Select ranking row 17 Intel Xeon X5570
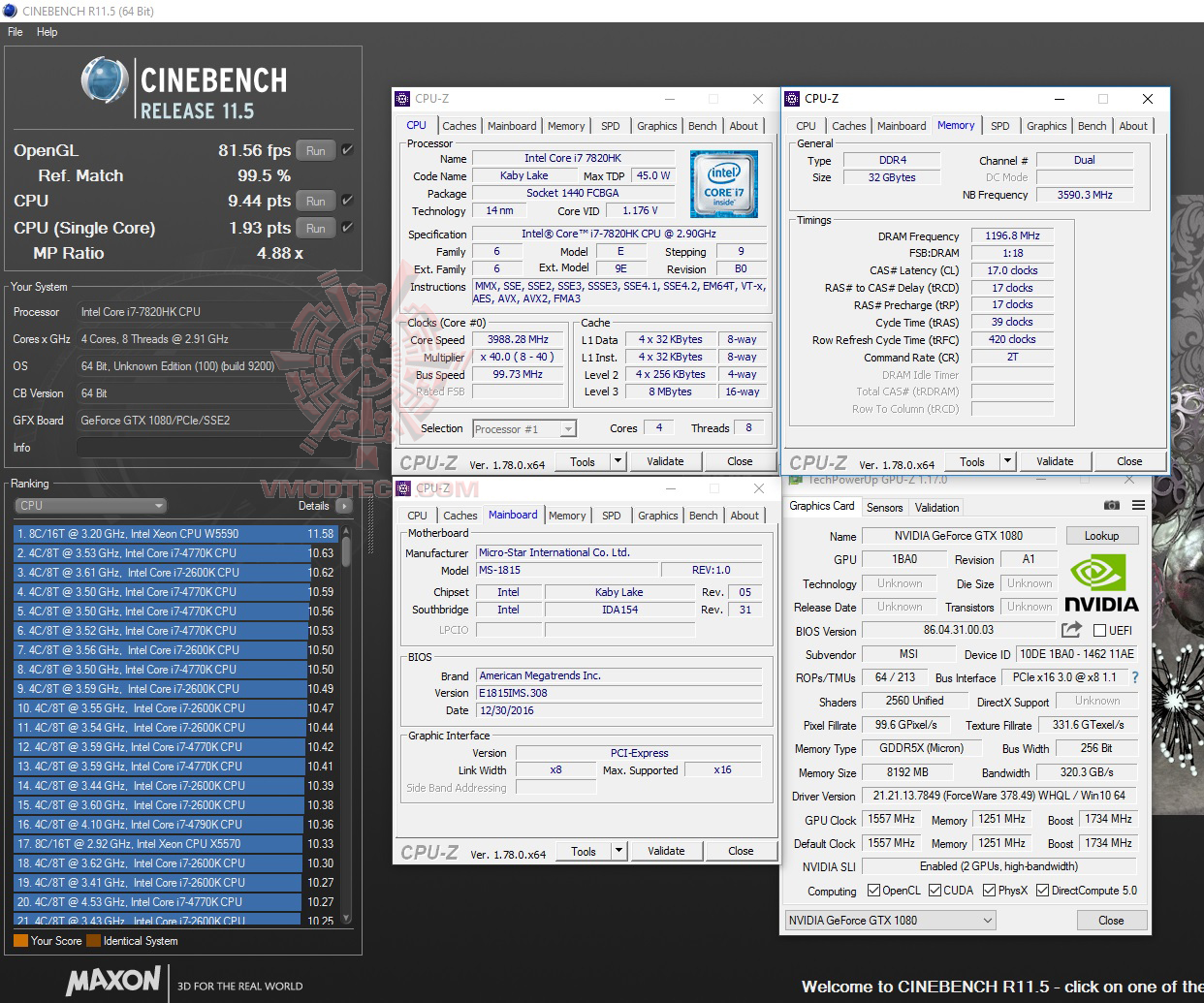The height and width of the screenshot is (1003, 1204). point(175,844)
